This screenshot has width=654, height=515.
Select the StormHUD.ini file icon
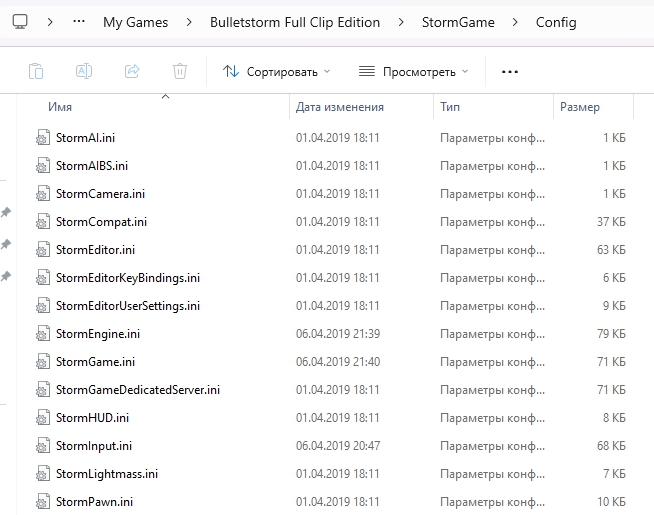pyautogui.click(x=43, y=417)
